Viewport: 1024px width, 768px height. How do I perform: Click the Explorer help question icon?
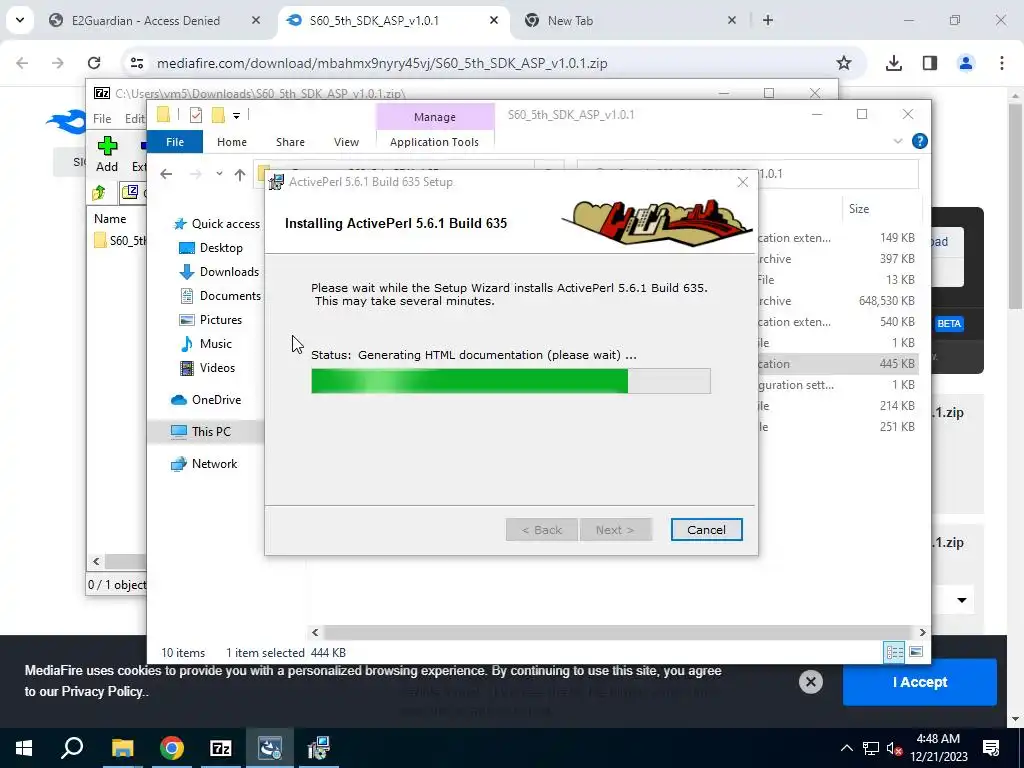(920, 141)
